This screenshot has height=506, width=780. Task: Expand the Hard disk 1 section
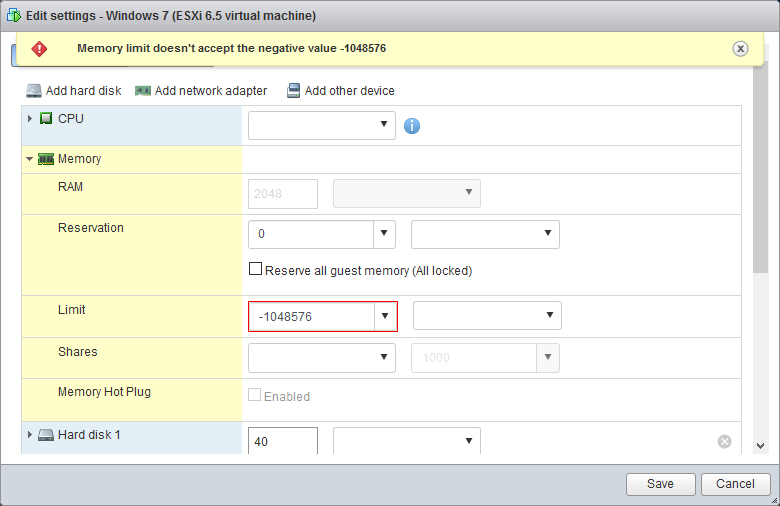[29, 435]
